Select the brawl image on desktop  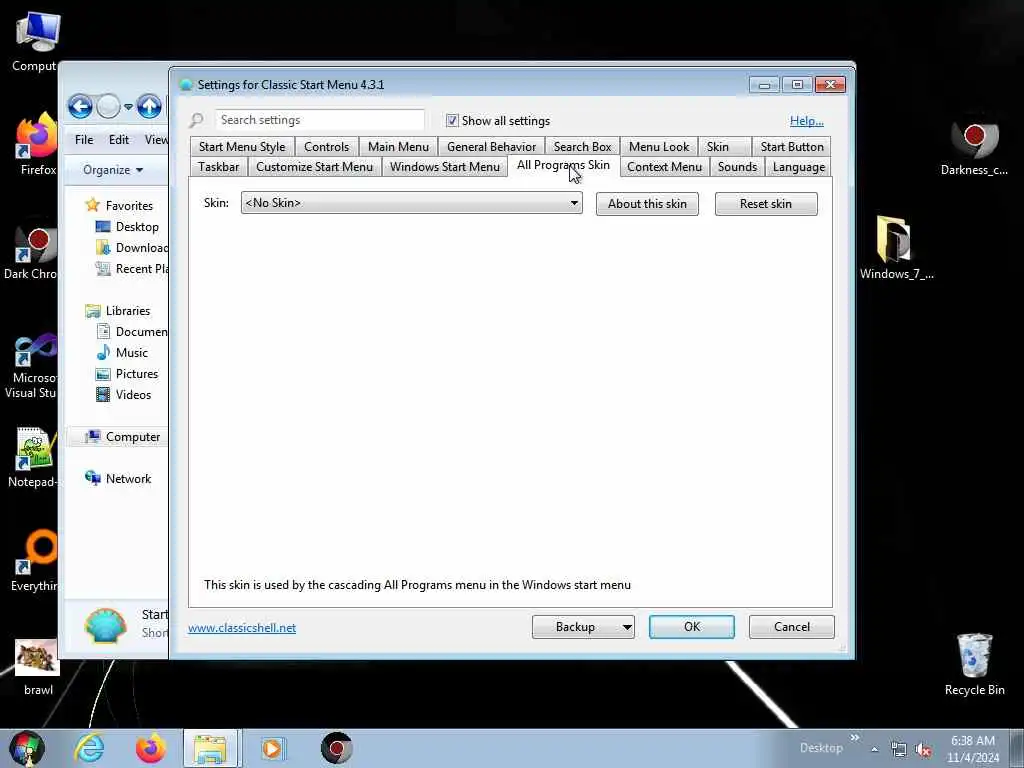point(38,667)
